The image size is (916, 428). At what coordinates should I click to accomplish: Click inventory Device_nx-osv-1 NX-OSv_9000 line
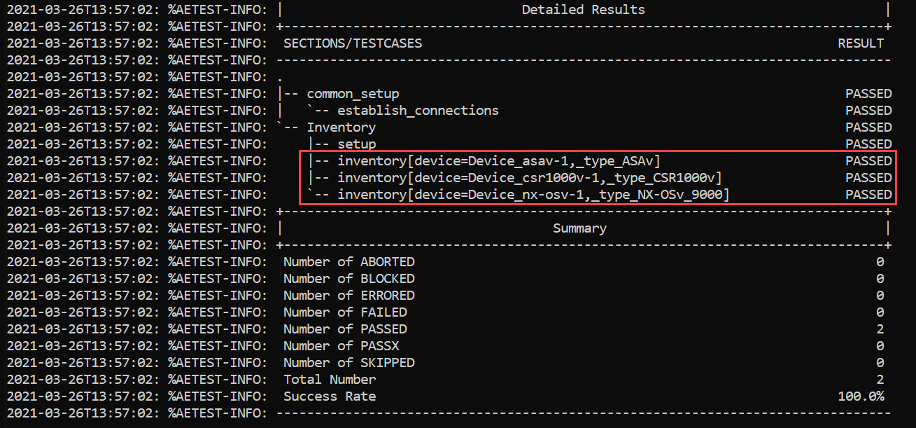tap(533, 194)
